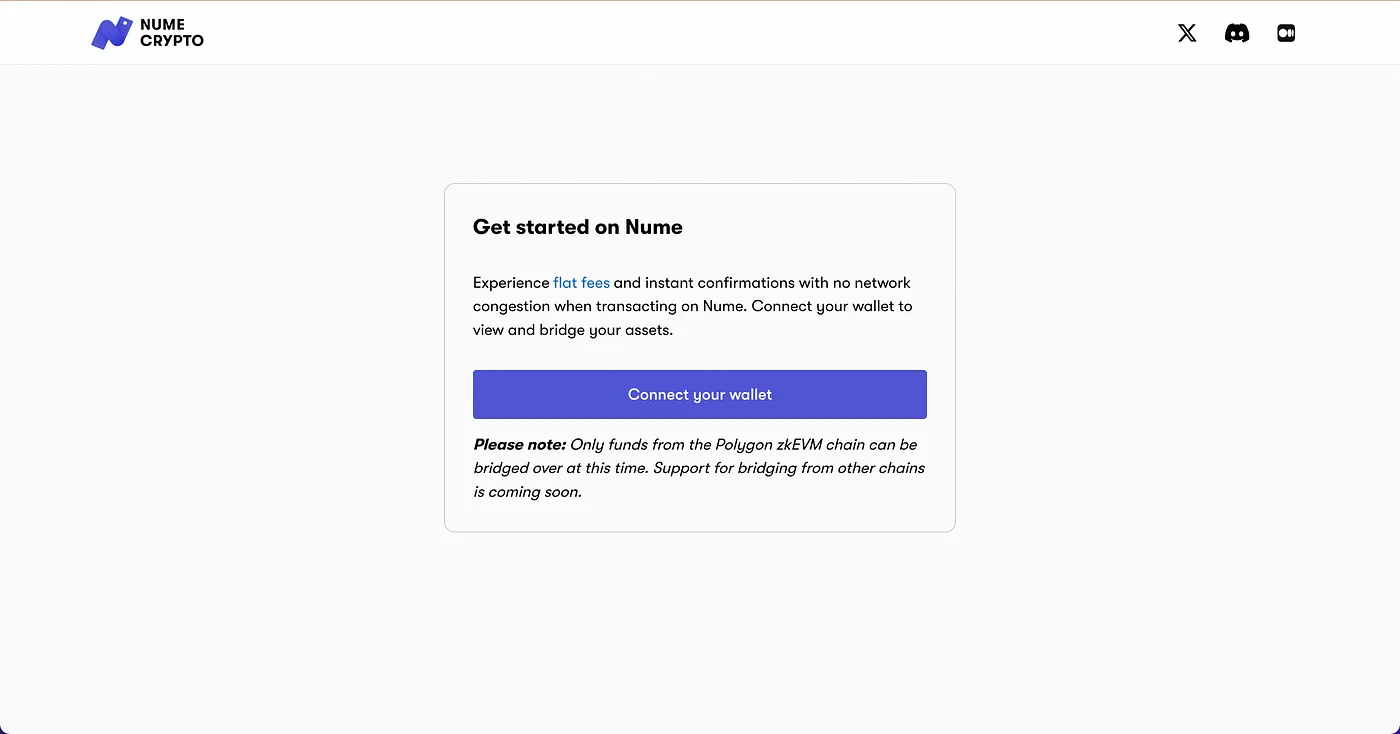Follow the flat fees link
1400x734 pixels.
coord(581,283)
